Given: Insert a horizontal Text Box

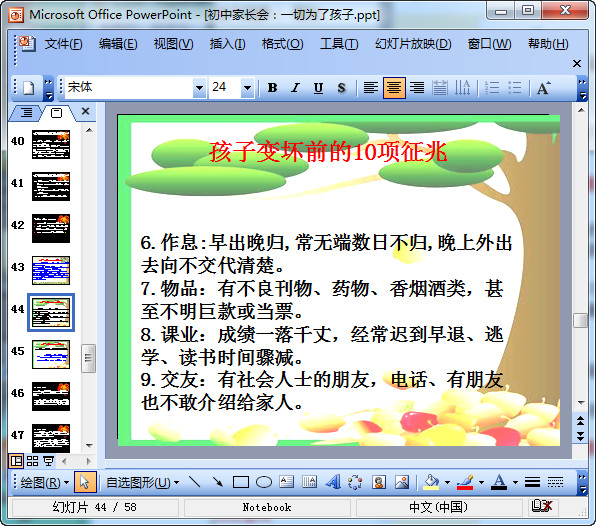Looking at the screenshot, I should point(287,482).
